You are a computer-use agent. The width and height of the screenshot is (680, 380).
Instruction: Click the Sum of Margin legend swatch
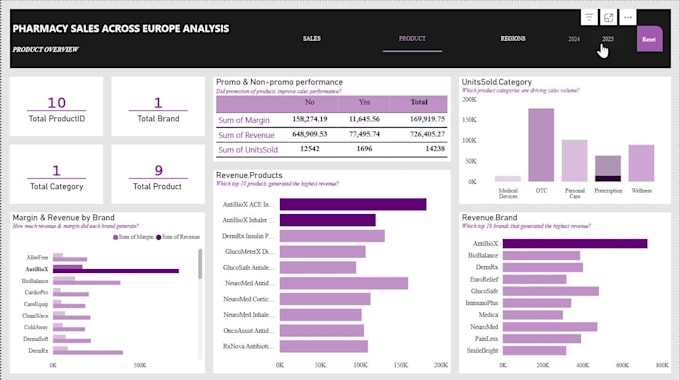[115, 237]
